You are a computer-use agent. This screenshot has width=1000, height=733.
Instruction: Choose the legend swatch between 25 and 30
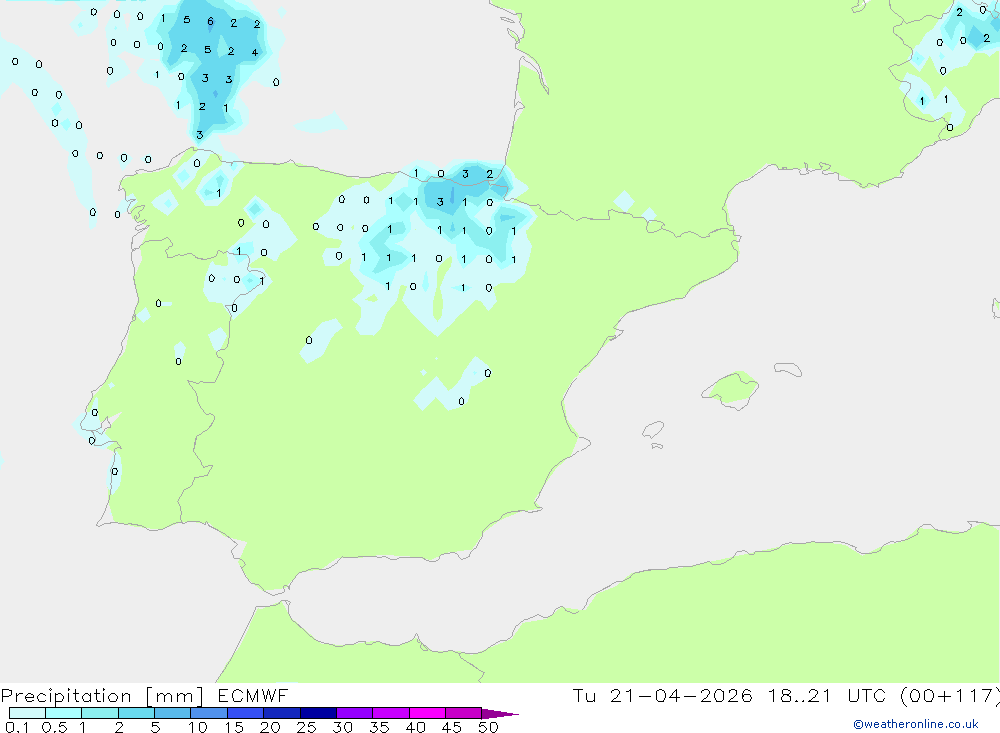click(318, 713)
